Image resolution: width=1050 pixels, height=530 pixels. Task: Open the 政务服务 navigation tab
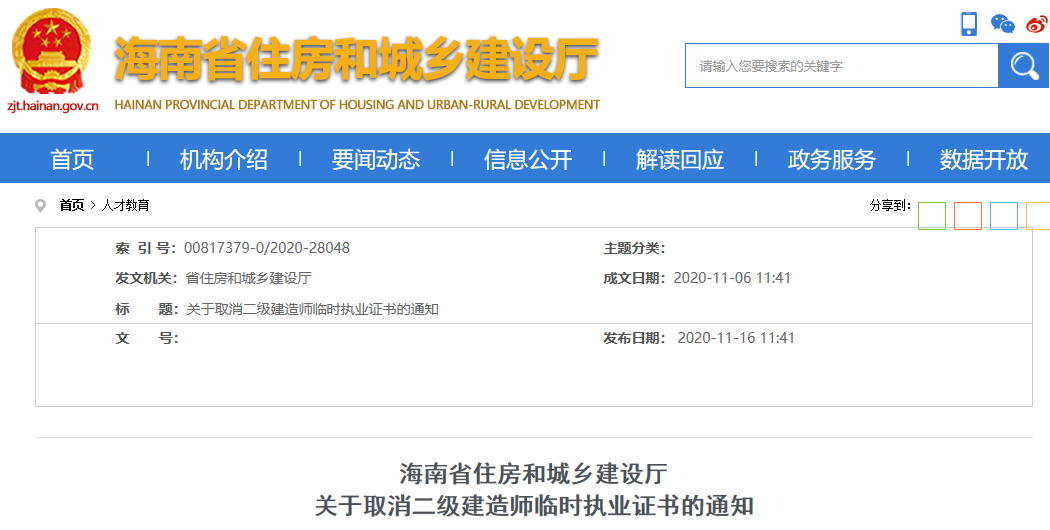[832, 159]
